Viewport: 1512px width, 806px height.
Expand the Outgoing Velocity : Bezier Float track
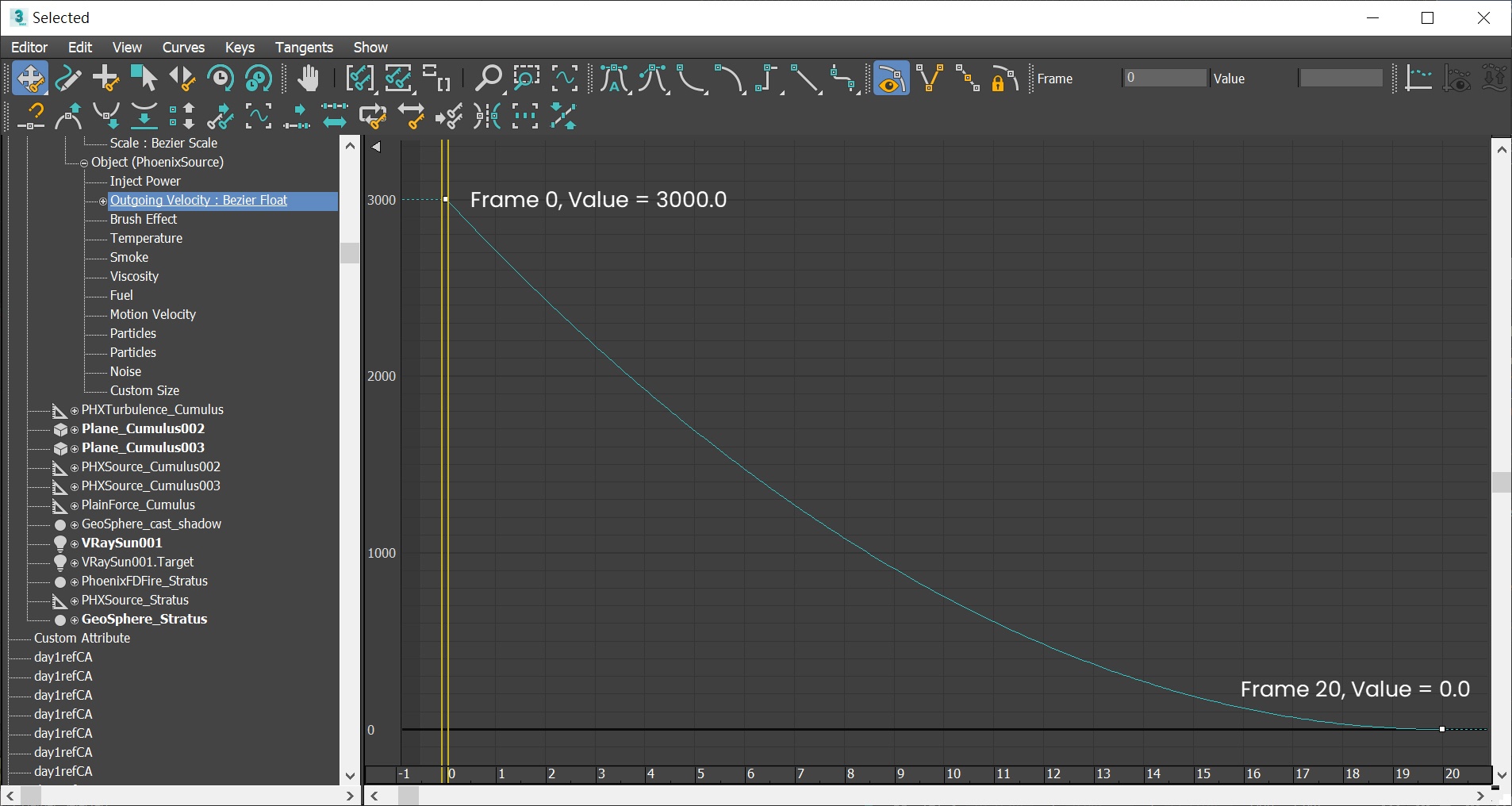click(x=103, y=201)
